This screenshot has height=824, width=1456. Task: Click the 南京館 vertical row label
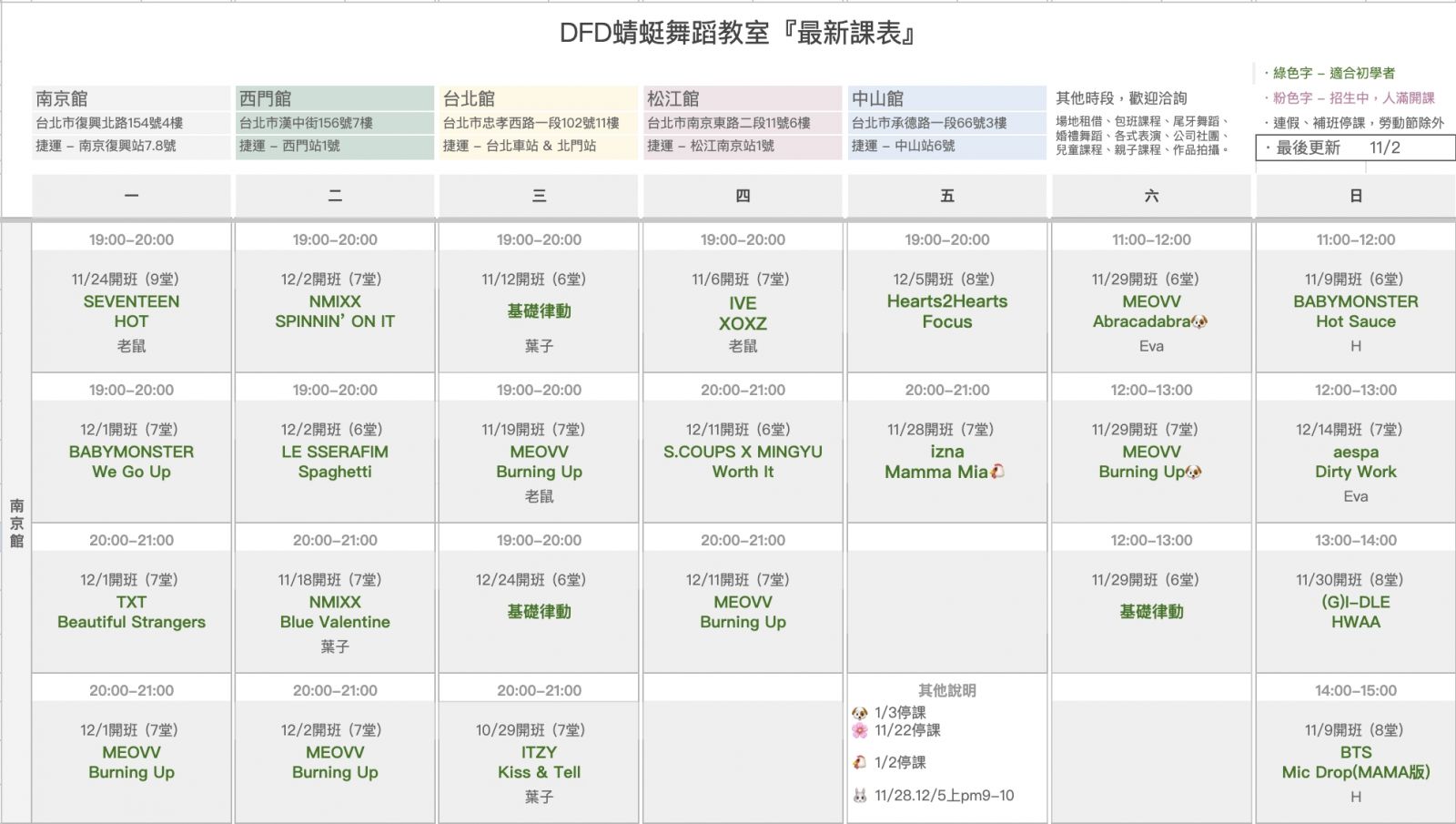coord(16,523)
